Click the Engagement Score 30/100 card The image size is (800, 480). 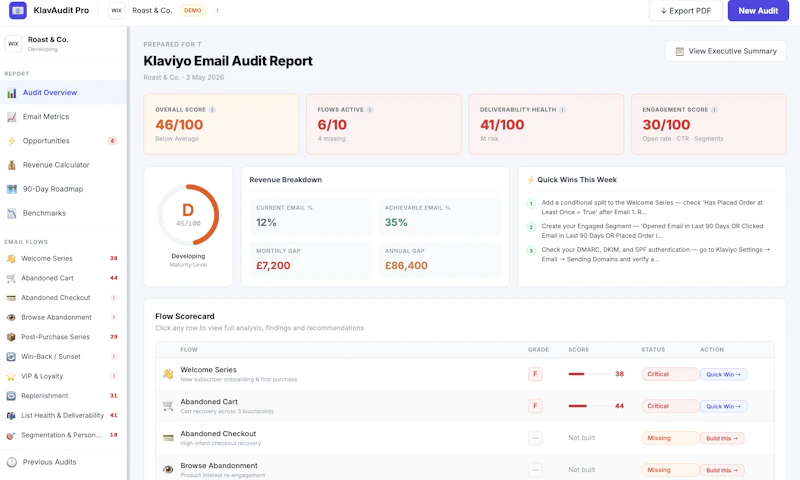(x=709, y=124)
